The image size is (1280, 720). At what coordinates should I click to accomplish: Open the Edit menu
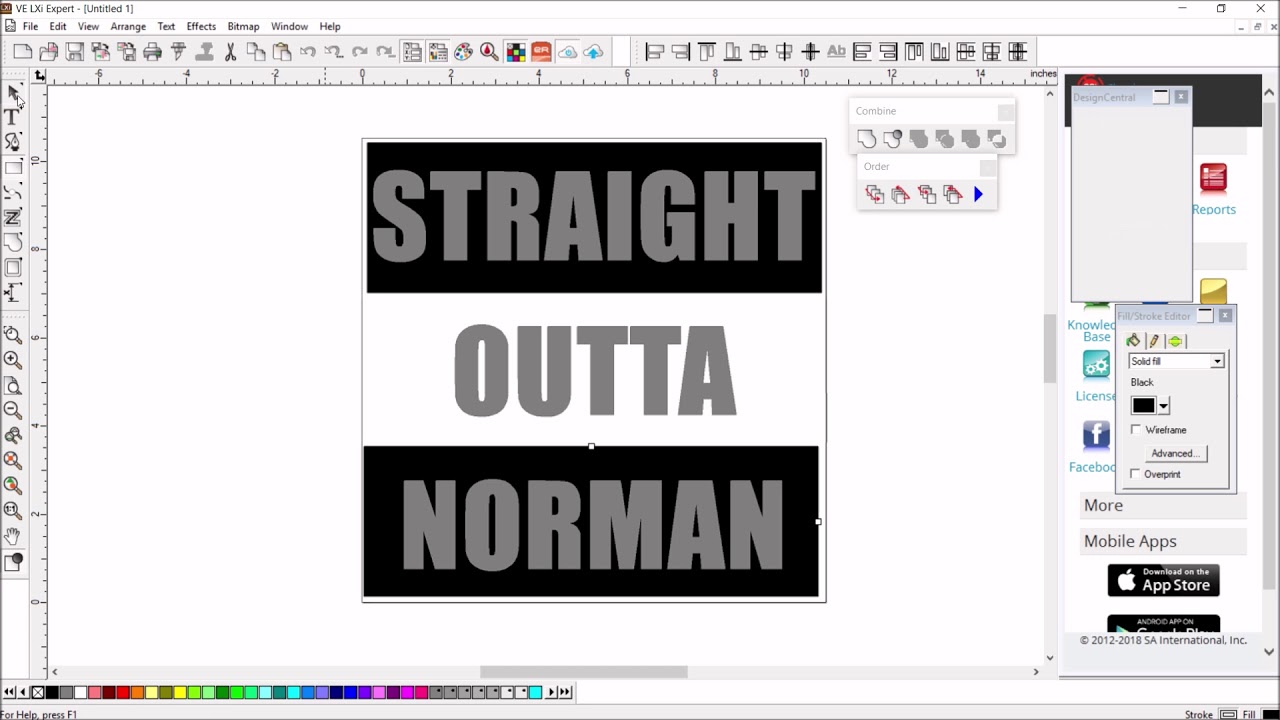[58, 26]
